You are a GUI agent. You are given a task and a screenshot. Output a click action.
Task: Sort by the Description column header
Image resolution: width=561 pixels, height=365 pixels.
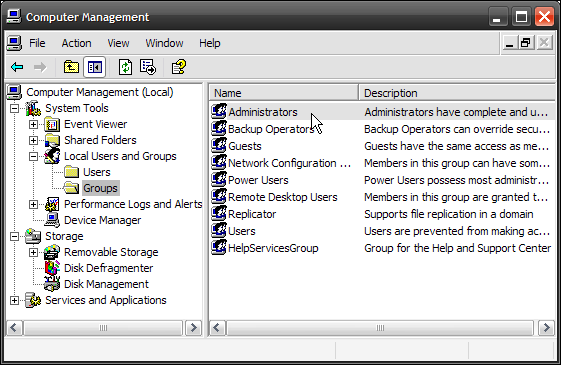[457, 93]
